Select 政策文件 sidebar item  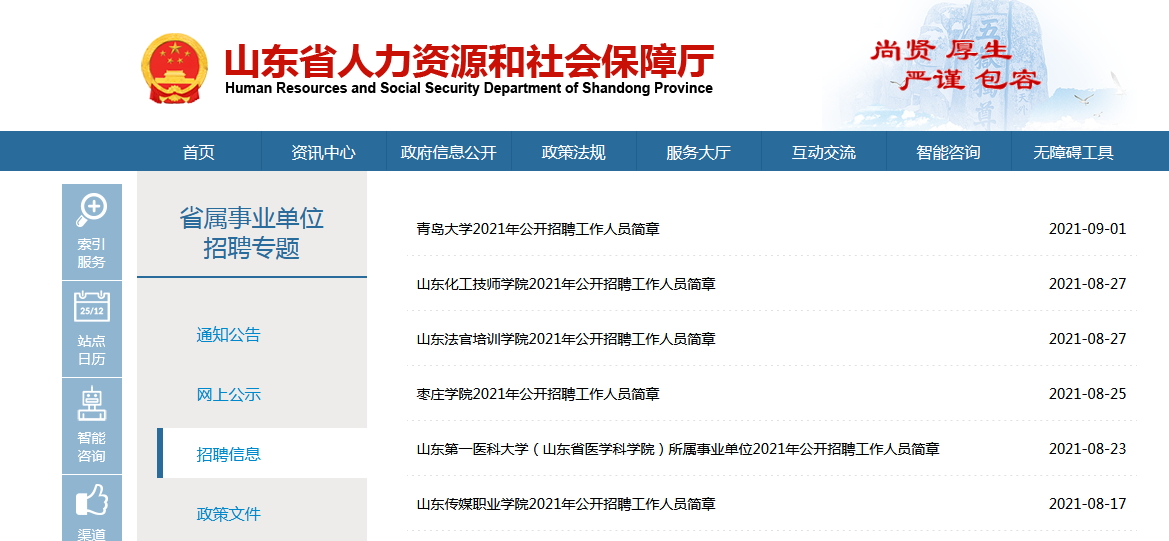[x=228, y=514]
